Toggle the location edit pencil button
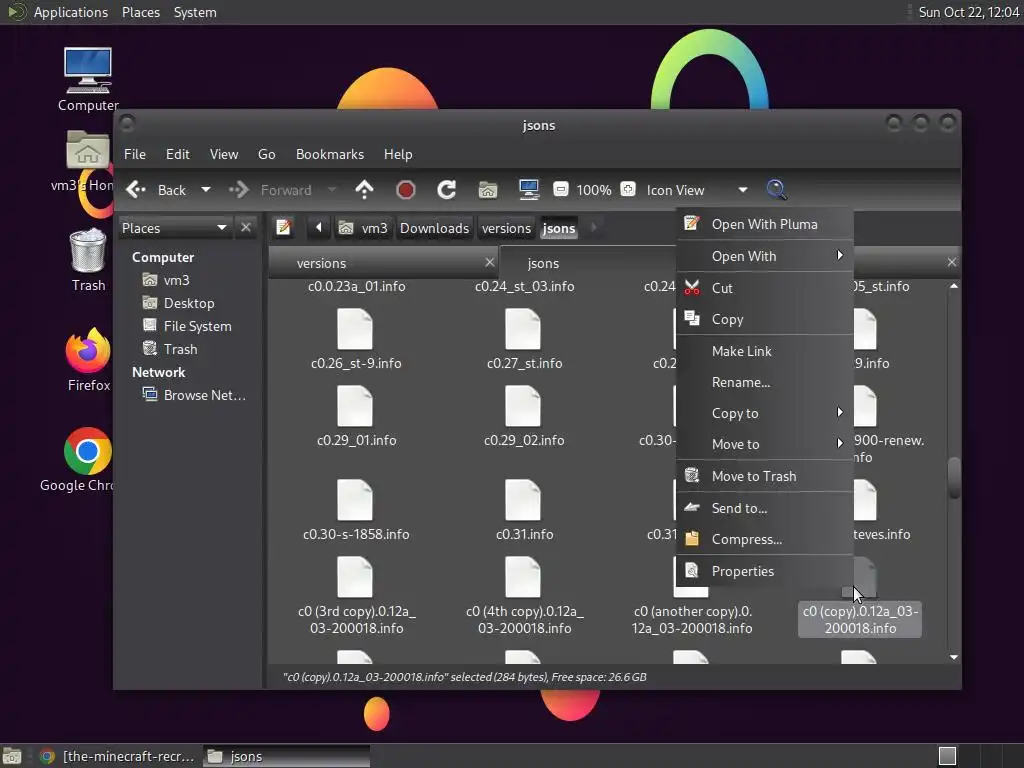Screen dimensions: 1024x768 pos(283,227)
